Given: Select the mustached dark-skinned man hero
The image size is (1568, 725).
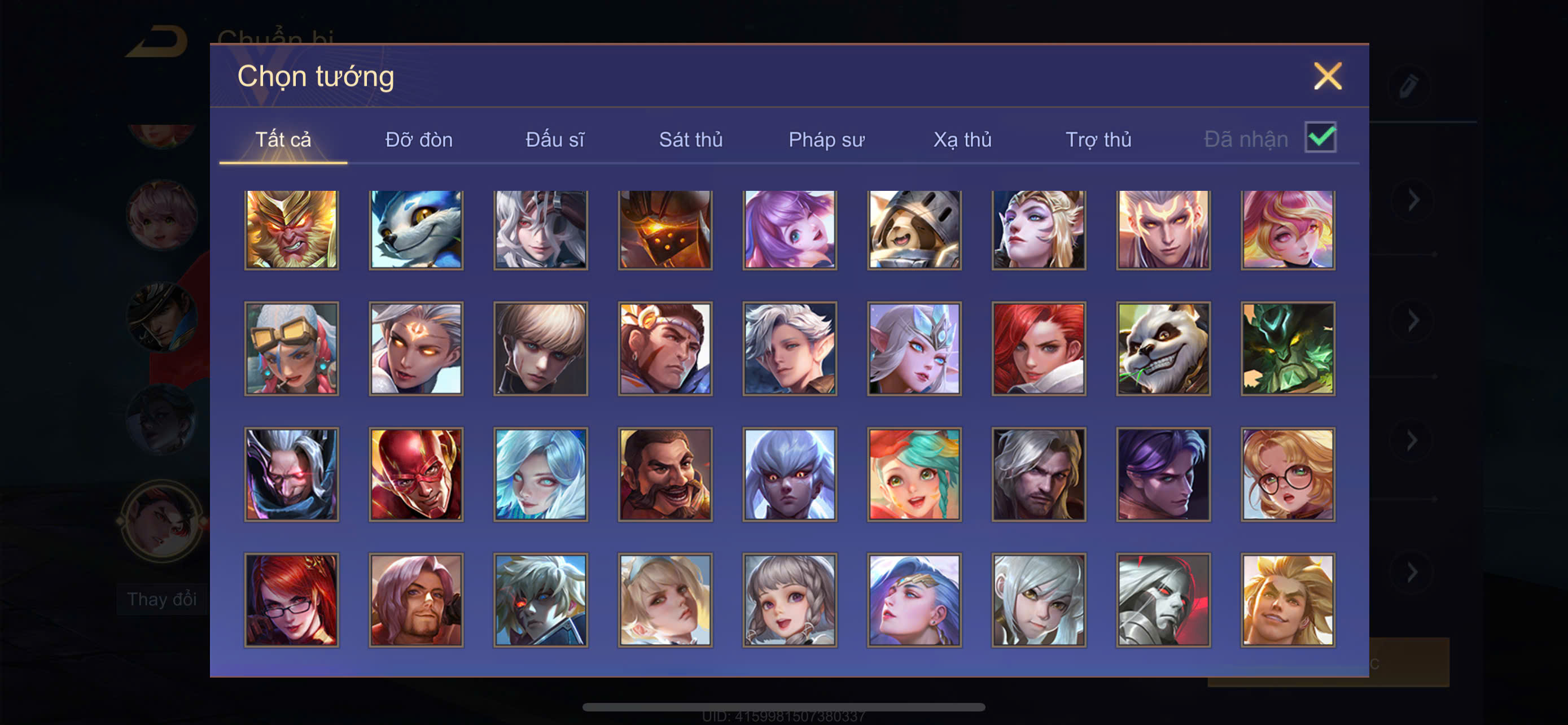Looking at the screenshot, I should (665, 474).
